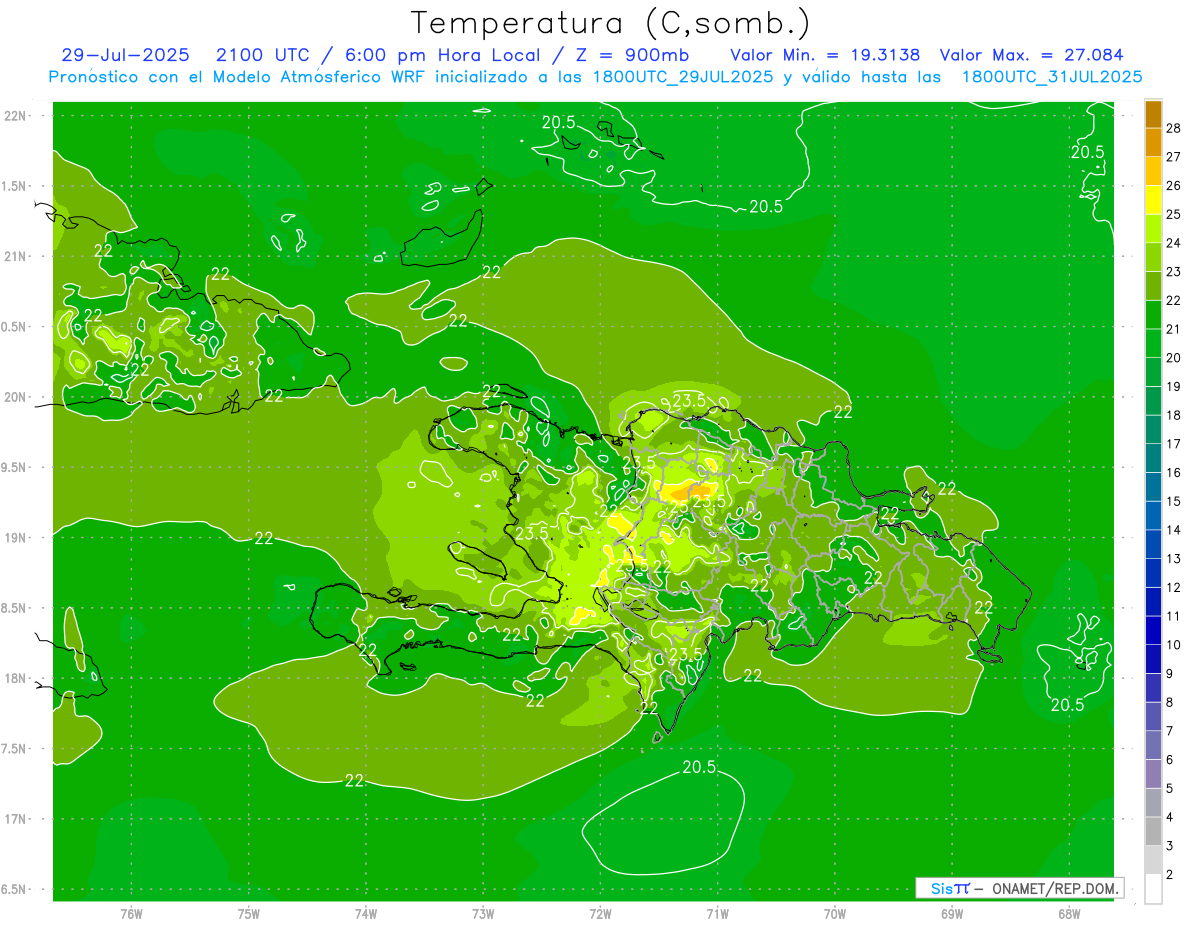Click the 76W longitude axis label
The height and width of the screenshot is (927, 1200).
pos(131,914)
